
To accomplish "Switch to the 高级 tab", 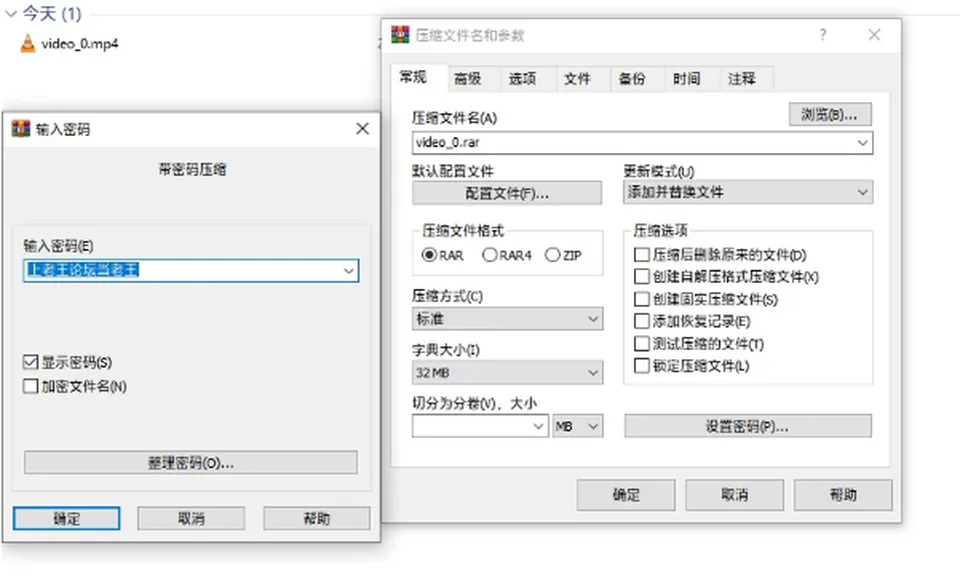I will pyautogui.click(x=468, y=78).
